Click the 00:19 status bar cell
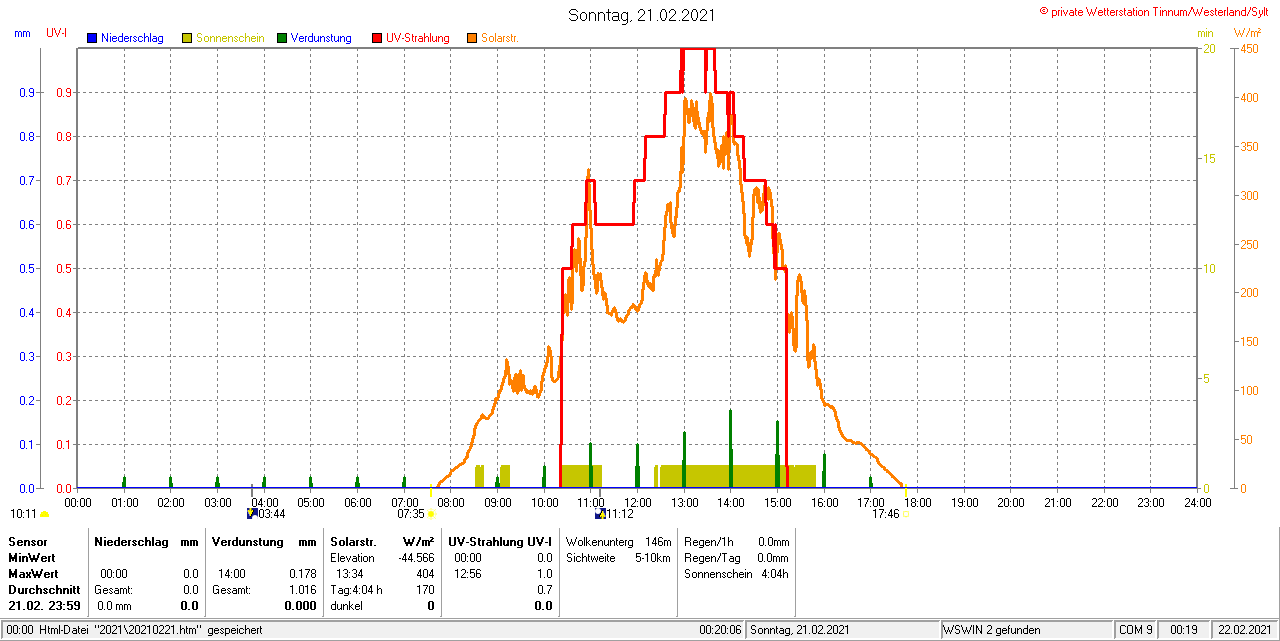 [1184, 630]
